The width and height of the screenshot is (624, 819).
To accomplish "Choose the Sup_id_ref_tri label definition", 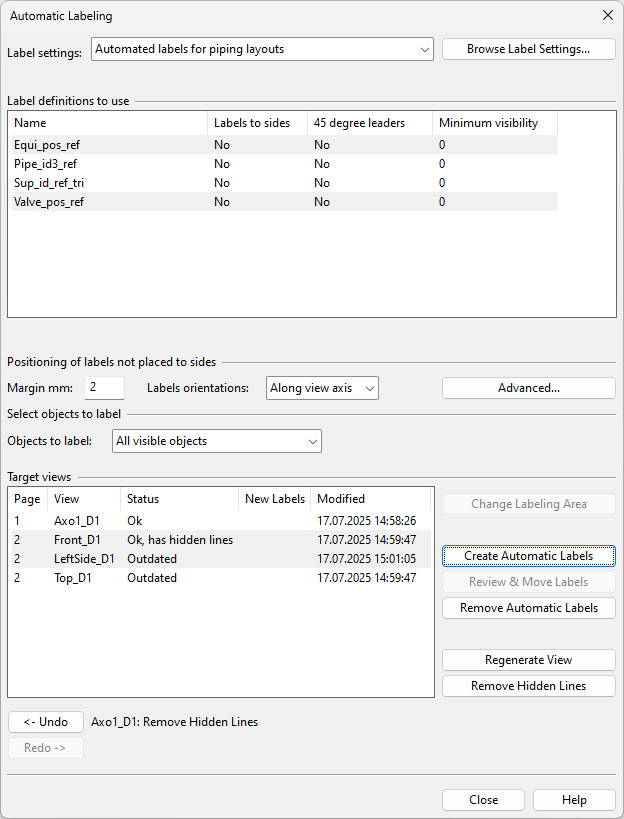I will point(49,183).
